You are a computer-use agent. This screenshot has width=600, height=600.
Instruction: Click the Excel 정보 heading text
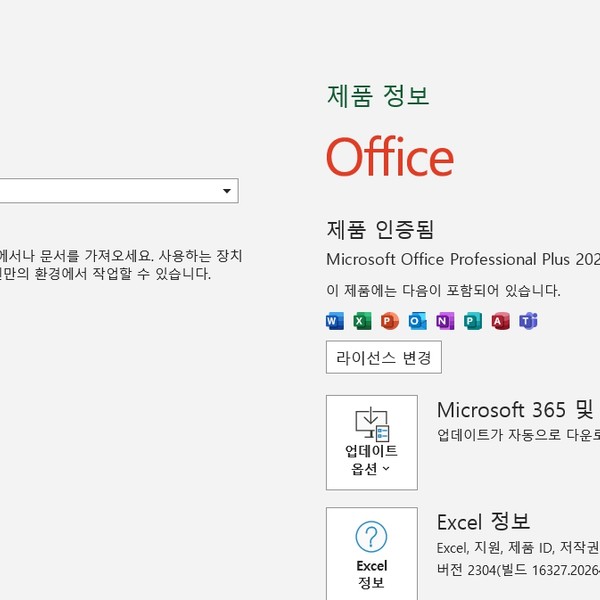click(484, 522)
